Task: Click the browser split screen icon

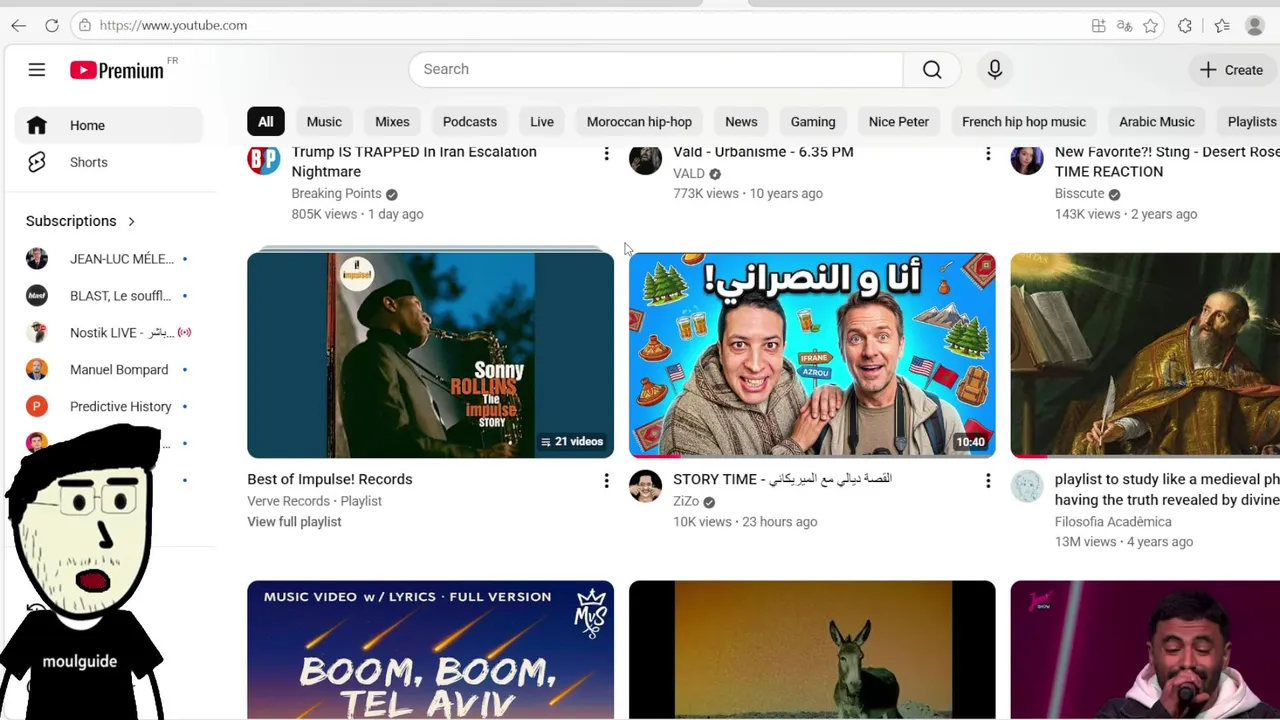Action: pos(1099,26)
